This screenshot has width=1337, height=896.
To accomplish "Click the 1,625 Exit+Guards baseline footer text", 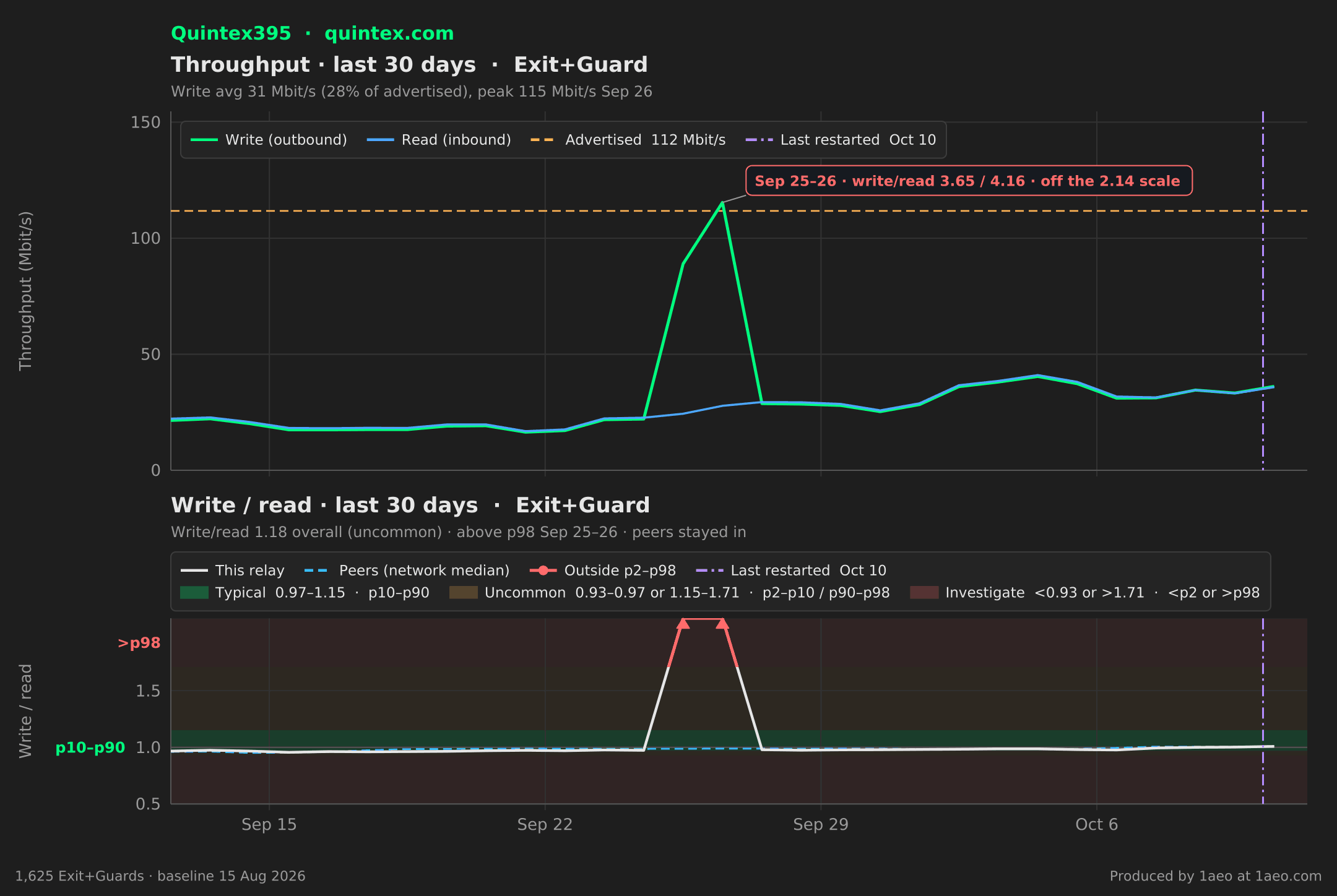I will coord(160,876).
